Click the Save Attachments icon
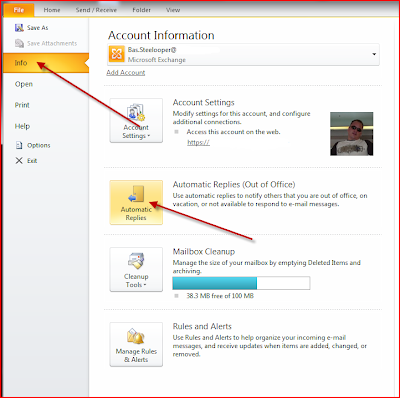 click(19, 43)
